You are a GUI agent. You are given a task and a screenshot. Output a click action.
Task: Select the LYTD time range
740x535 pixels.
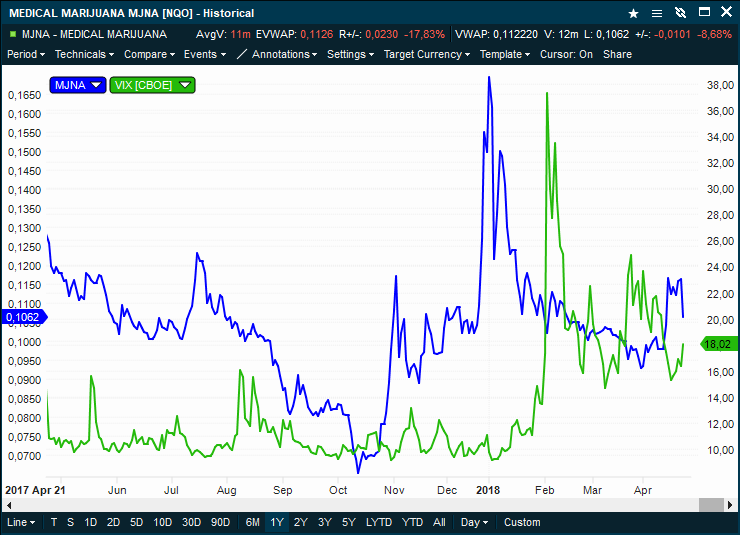(379, 522)
